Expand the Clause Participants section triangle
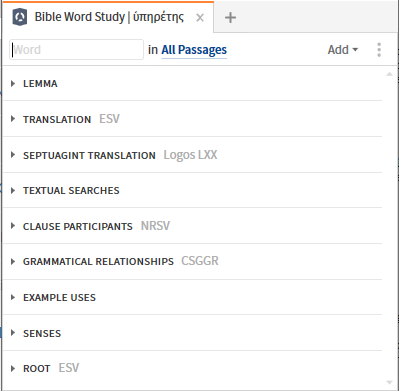Image resolution: width=399 pixels, height=391 pixels. click(13, 226)
